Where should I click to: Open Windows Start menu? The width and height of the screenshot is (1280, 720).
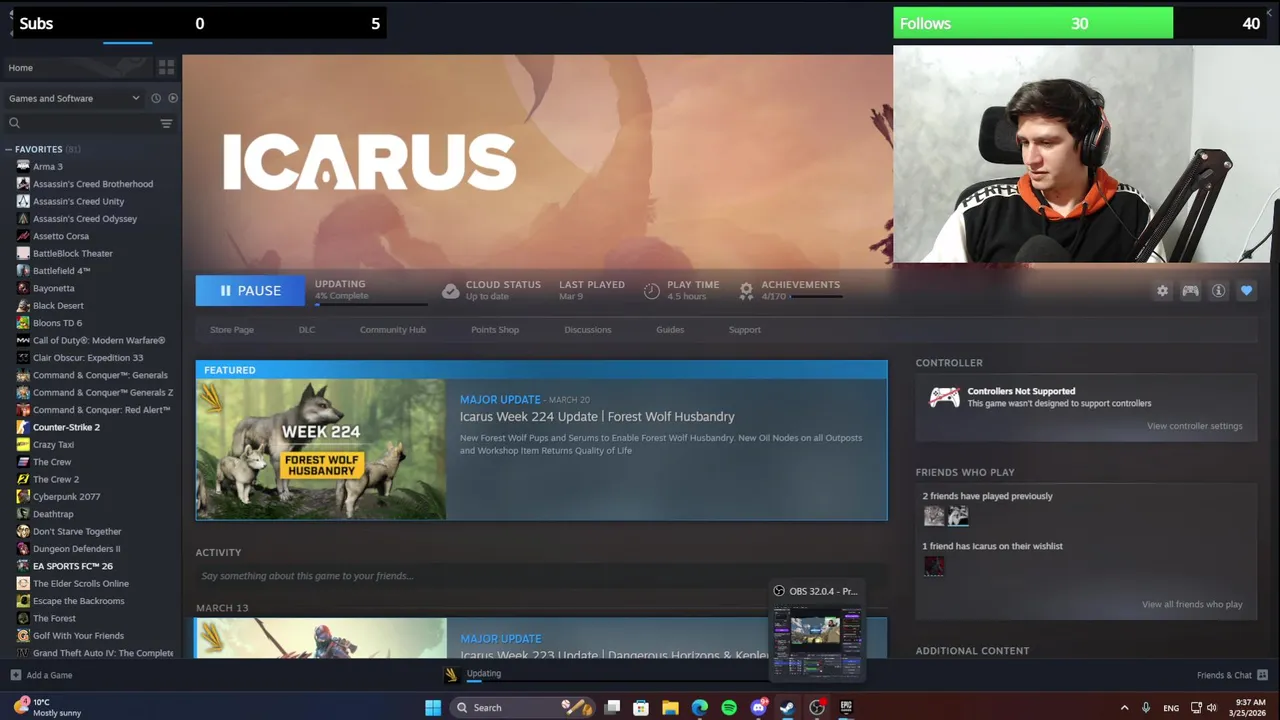point(433,707)
